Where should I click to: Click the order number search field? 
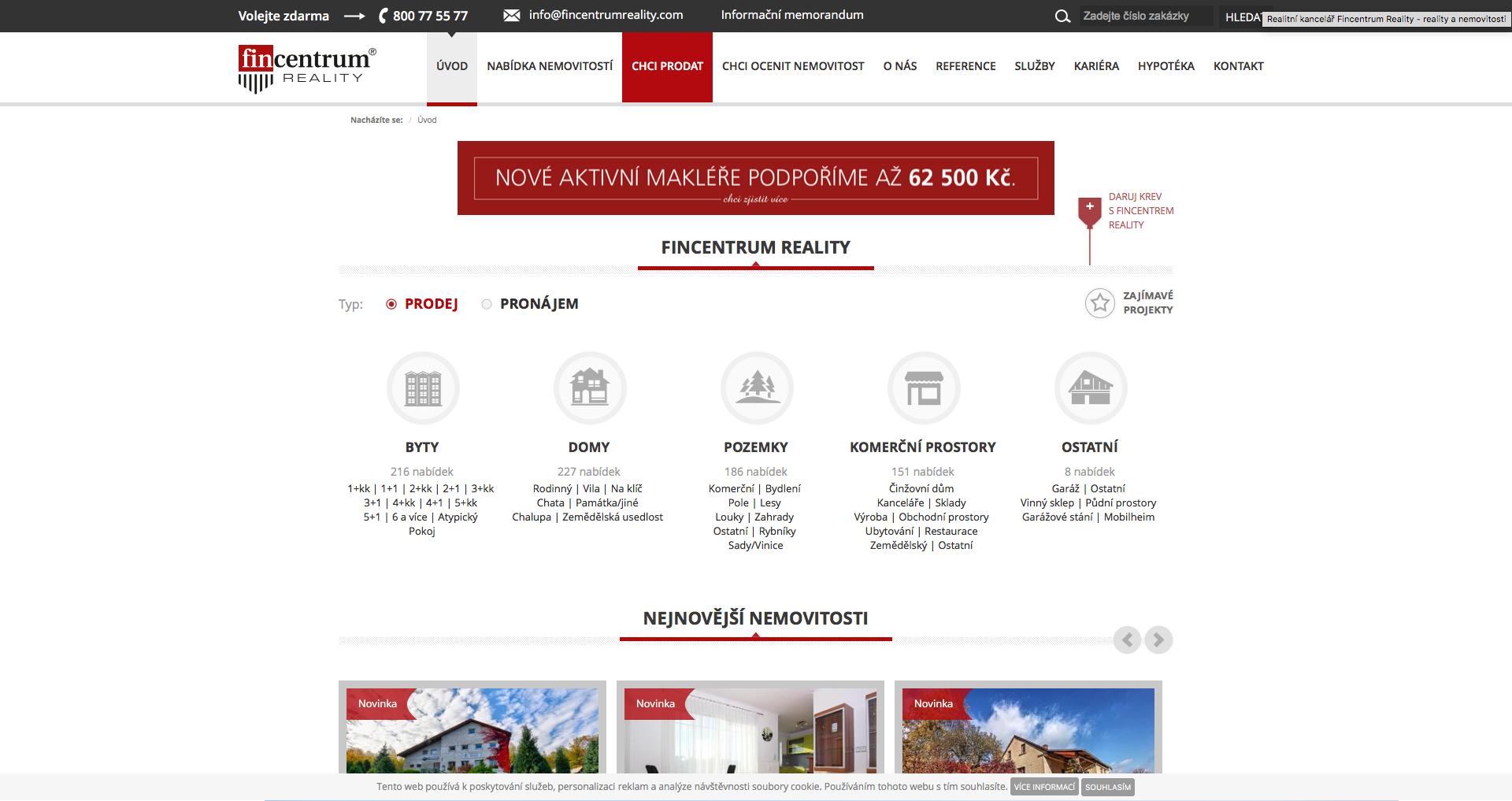coord(1146,16)
